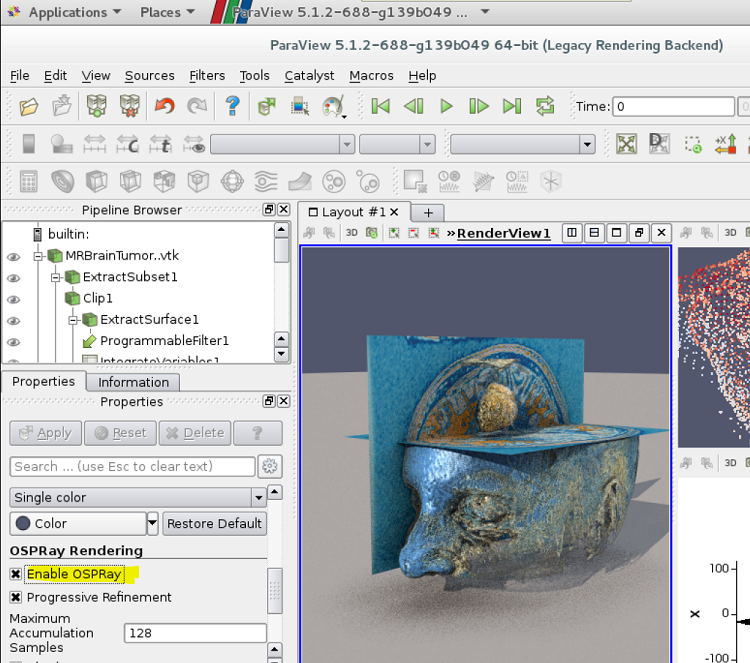Screen dimensions: 750x663
Task: Click the Undo arrow icon
Action: click(164, 106)
